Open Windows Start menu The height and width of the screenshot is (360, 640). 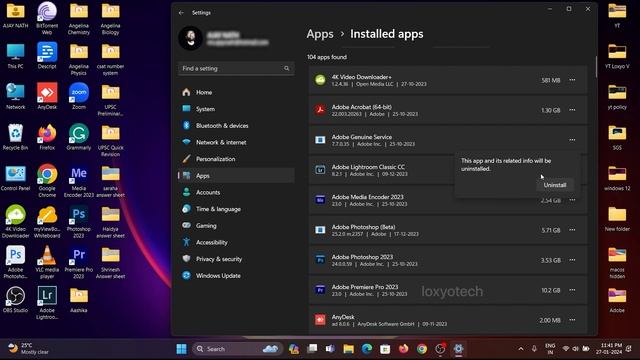(x=182, y=349)
